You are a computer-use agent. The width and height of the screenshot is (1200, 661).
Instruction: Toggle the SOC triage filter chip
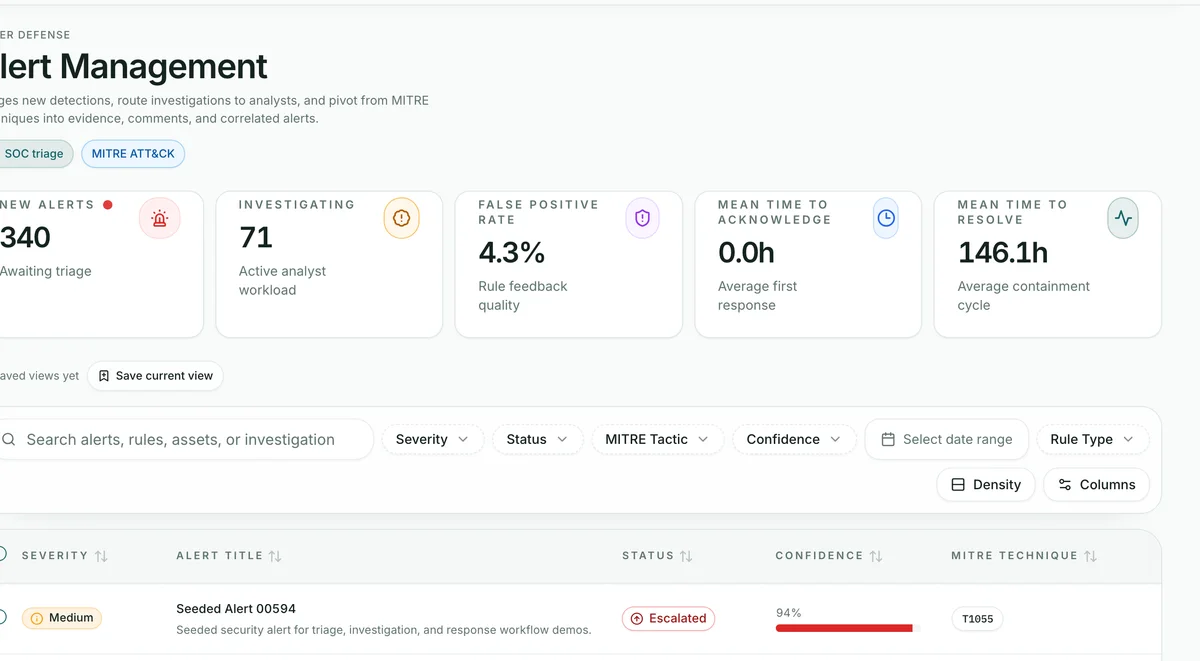tap(33, 154)
